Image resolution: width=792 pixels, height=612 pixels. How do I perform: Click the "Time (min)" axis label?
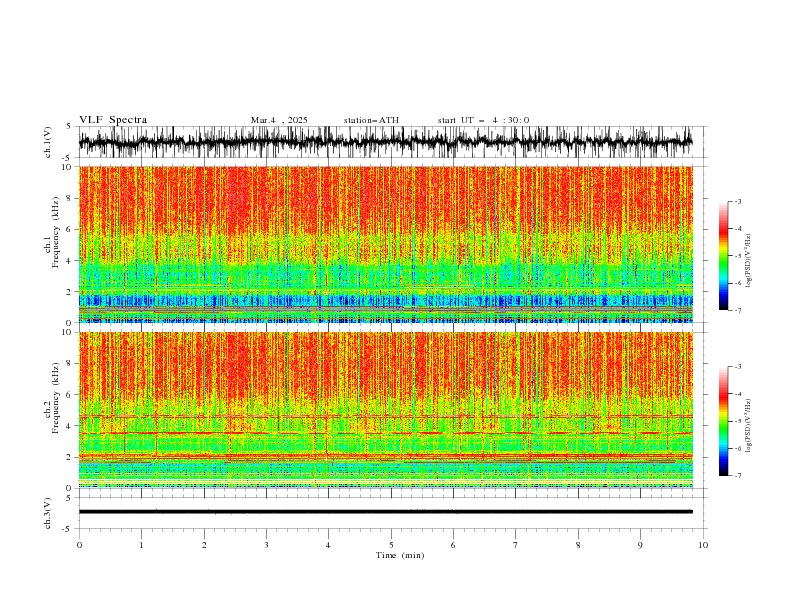pyautogui.click(x=400, y=555)
